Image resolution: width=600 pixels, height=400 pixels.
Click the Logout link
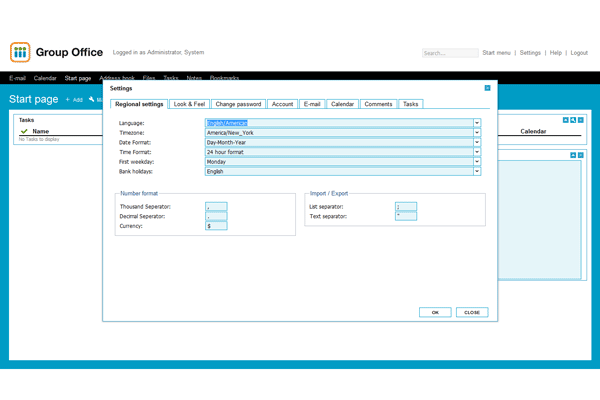pos(579,53)
